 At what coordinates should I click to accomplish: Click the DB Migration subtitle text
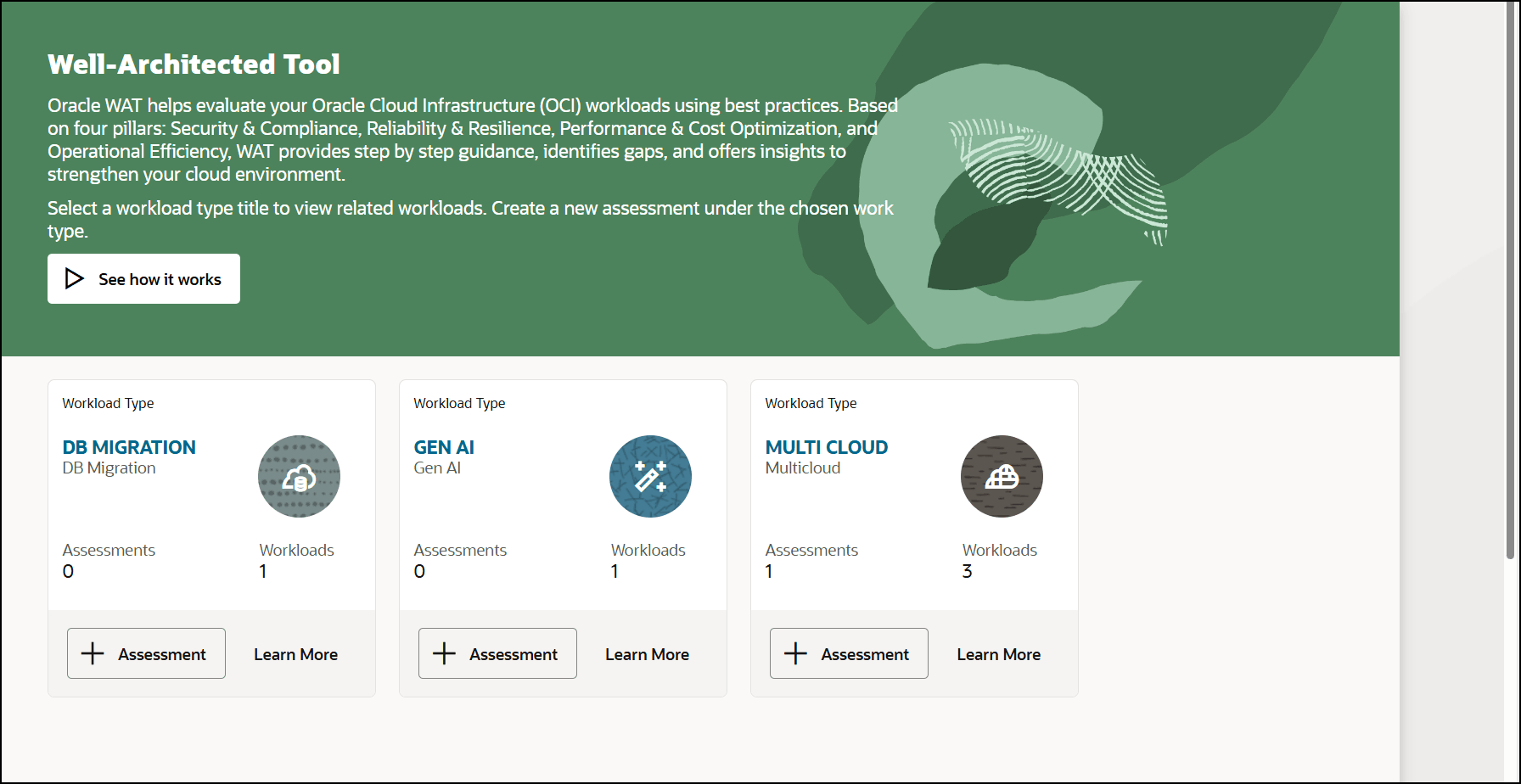click(x=109, y=468)
